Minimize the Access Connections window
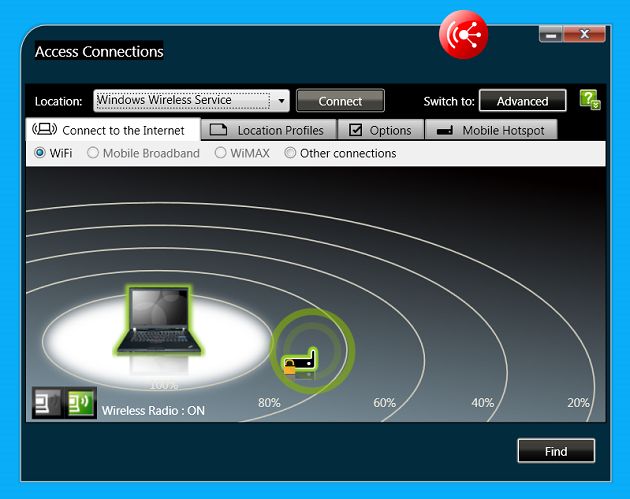Screen dimensions: 630x499 coord(551,35)
